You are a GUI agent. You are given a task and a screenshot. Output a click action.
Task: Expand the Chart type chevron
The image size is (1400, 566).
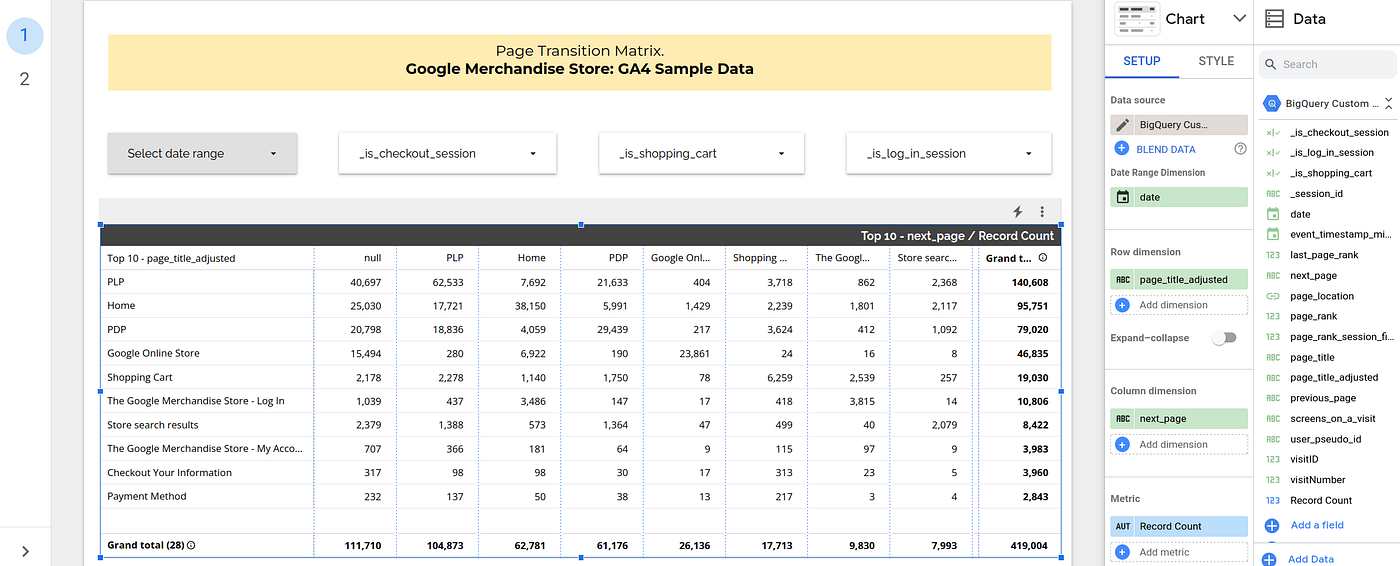pos(1240,19)
